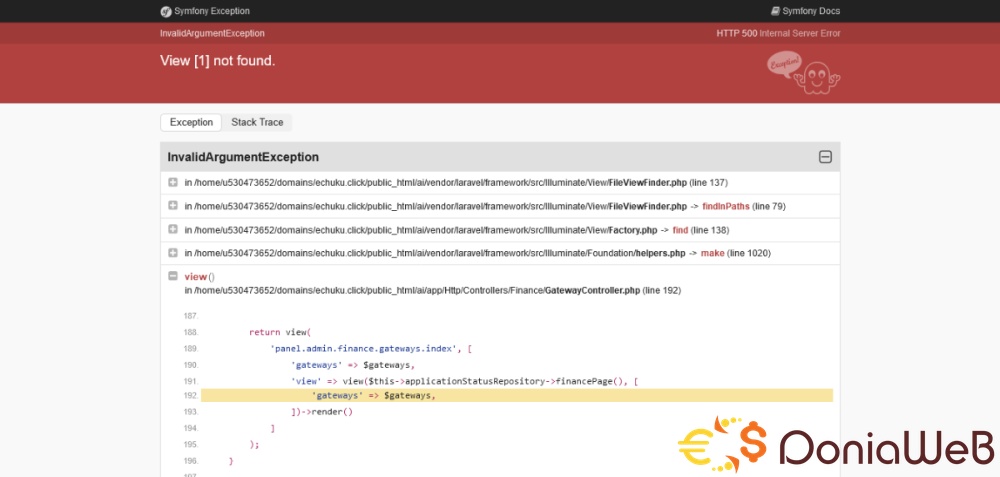Open the Symfony Docs link

(805, 11)
